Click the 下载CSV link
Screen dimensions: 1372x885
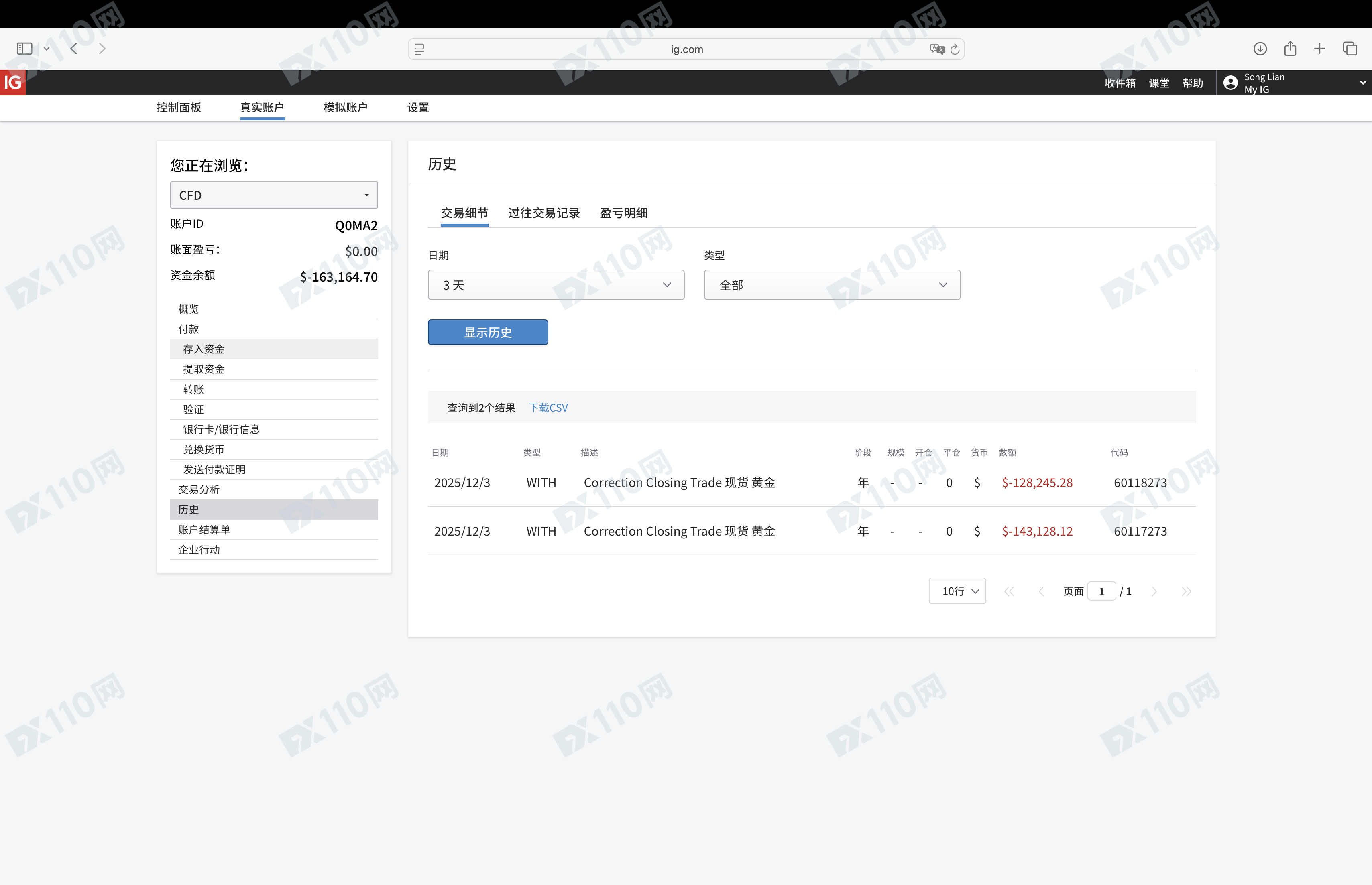click(548, 408)
